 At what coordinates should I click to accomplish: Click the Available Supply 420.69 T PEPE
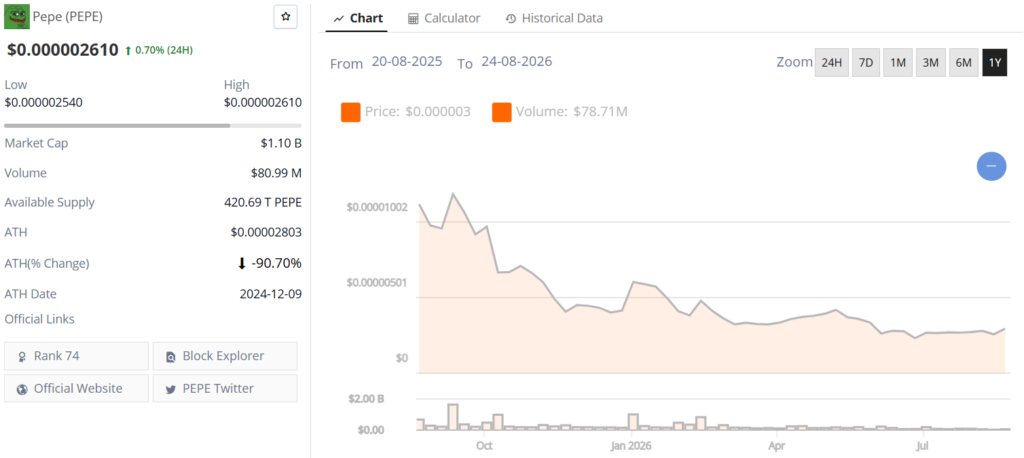(x=263, y=203)
